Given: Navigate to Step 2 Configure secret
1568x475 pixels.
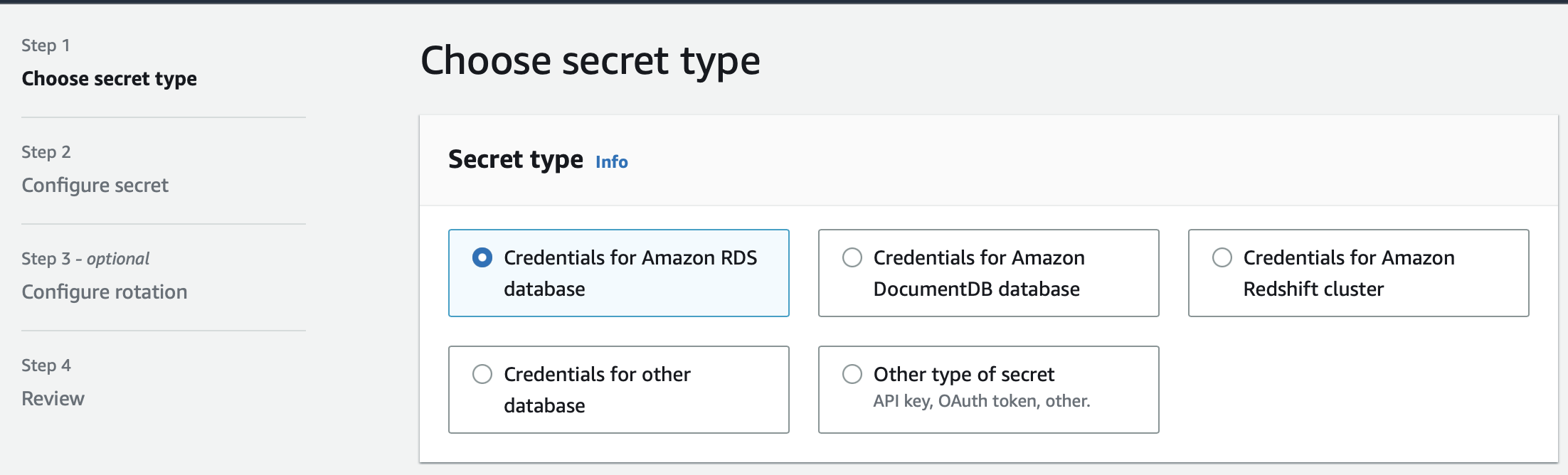Looking at the screenshot, I should click(x=95, y=185).
